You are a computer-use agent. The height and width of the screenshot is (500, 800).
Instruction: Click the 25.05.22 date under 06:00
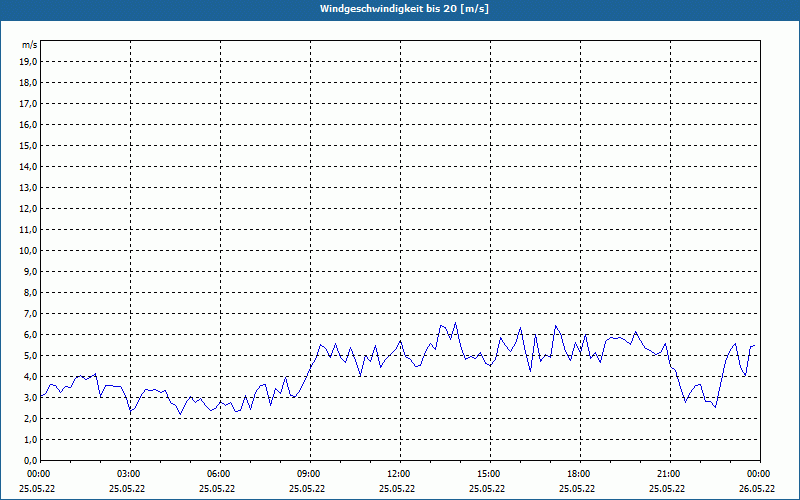tap(217, 488)
